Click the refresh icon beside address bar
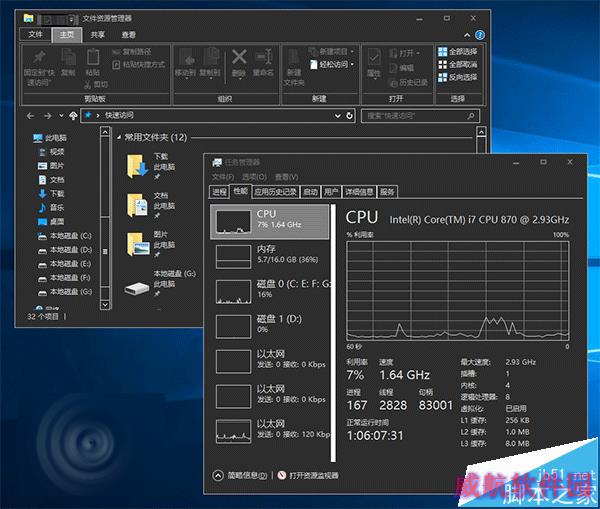Viewport: 600px width, 509px height. pos(349,116)
